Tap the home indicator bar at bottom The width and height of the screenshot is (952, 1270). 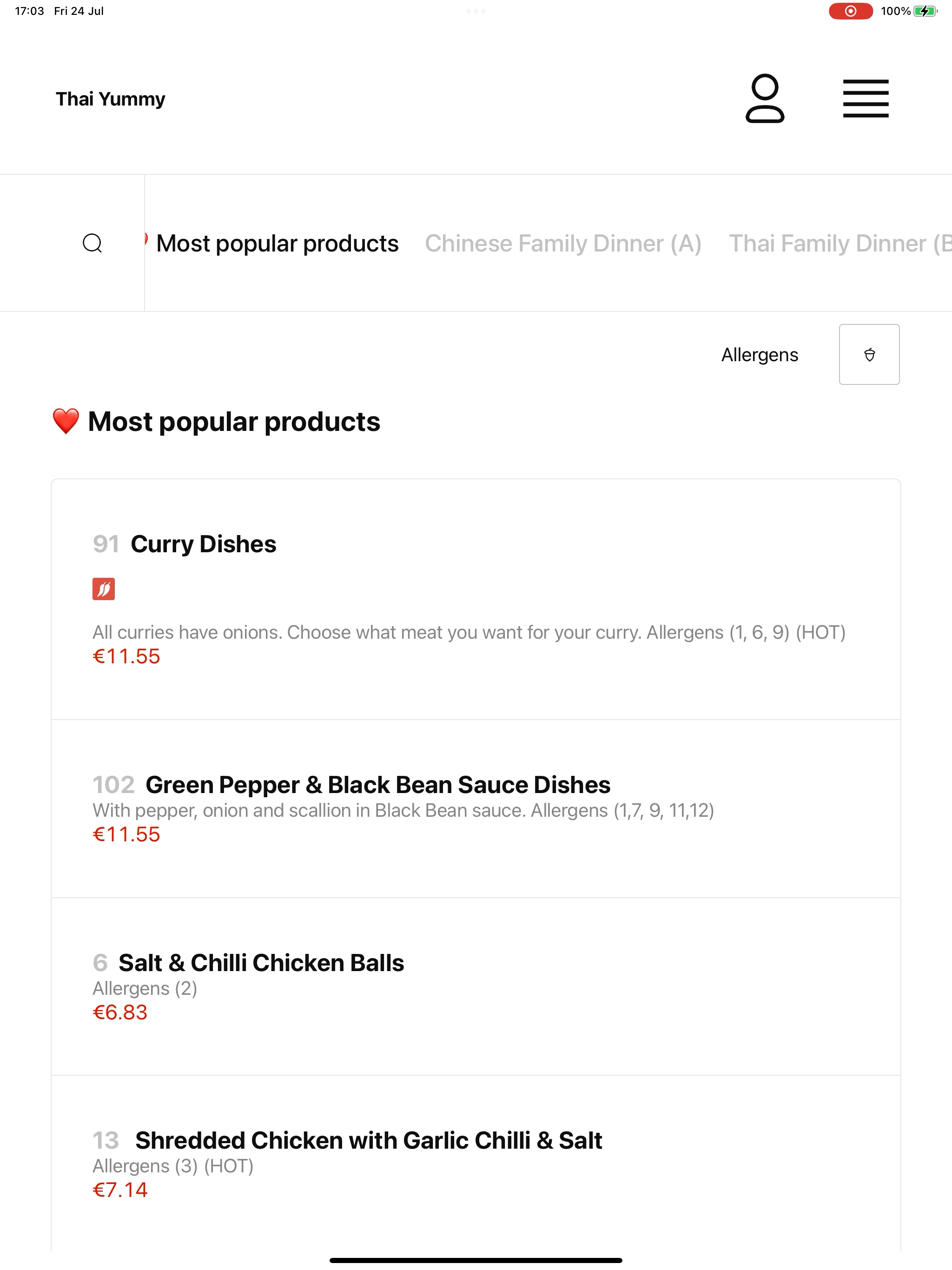point(476,1260)
